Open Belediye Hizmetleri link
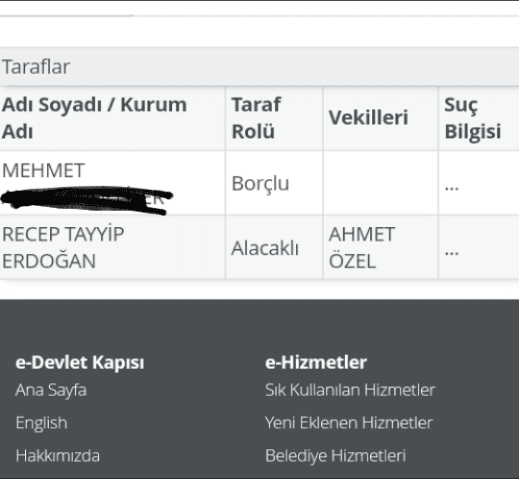This screenshot has height=479, width=519. click(x=336, y=456)
